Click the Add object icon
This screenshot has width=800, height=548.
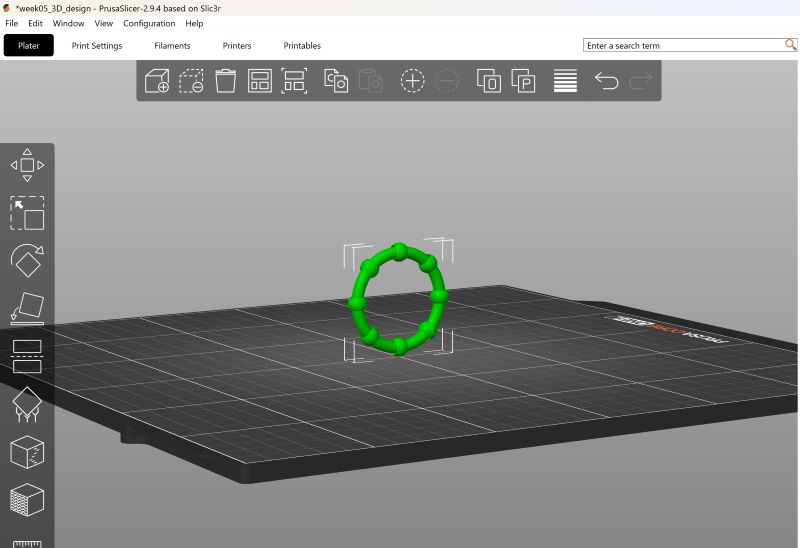(157, 81)
